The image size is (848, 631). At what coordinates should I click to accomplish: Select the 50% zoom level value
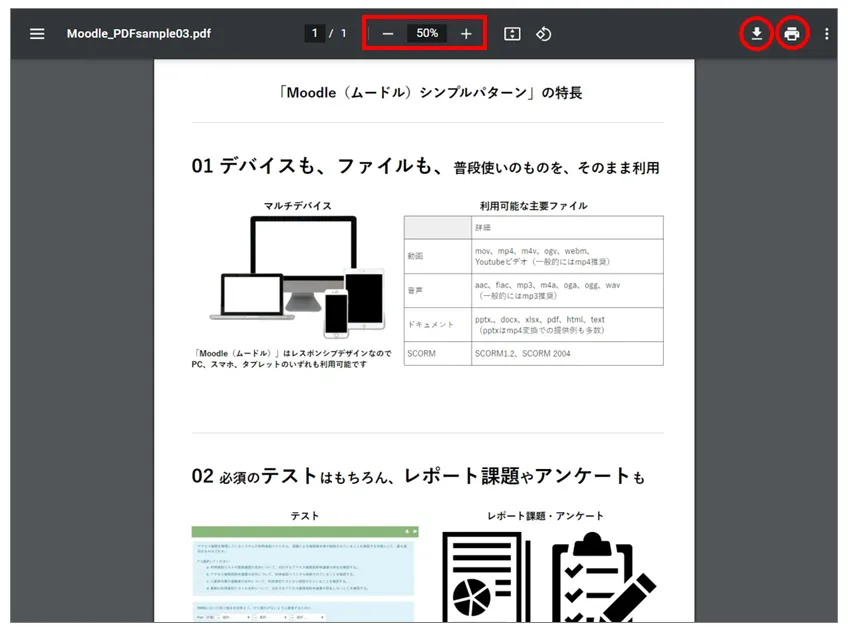pos(427,32)
